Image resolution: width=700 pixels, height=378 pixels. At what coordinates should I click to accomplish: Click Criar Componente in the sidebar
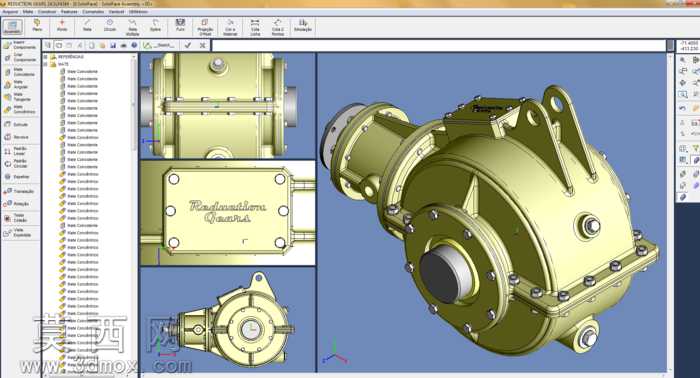pyautogui.click(x=21, y=58)
